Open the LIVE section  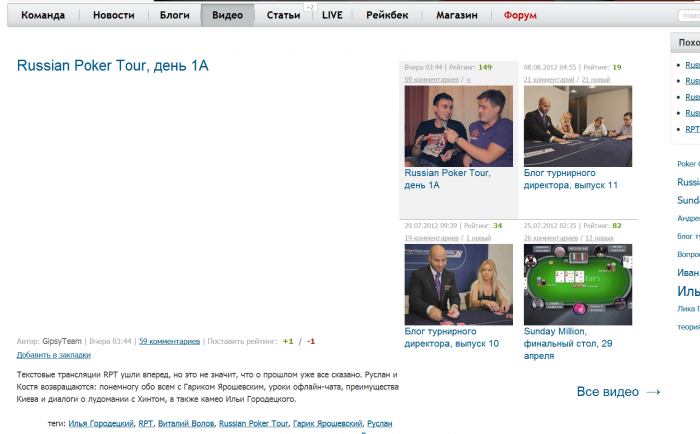pyautogui.click(x=332, y=15)
